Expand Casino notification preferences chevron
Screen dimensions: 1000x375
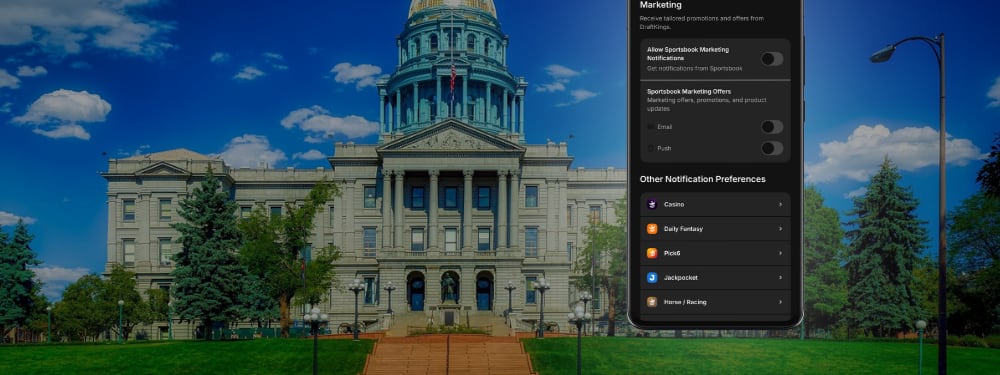click(780, 204)
